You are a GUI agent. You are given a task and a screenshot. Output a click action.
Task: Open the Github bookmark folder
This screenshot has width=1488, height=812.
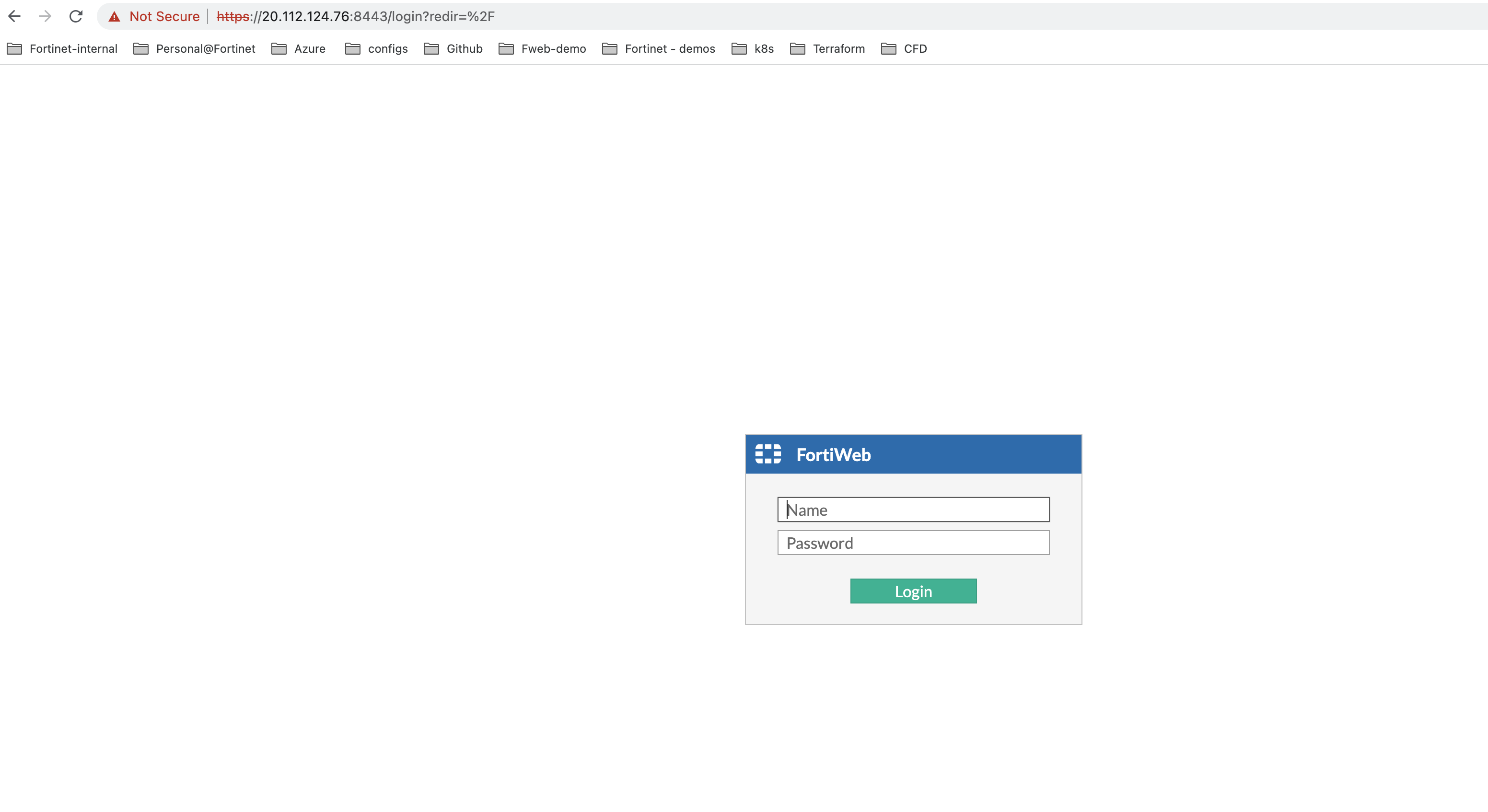click(453, 48)
